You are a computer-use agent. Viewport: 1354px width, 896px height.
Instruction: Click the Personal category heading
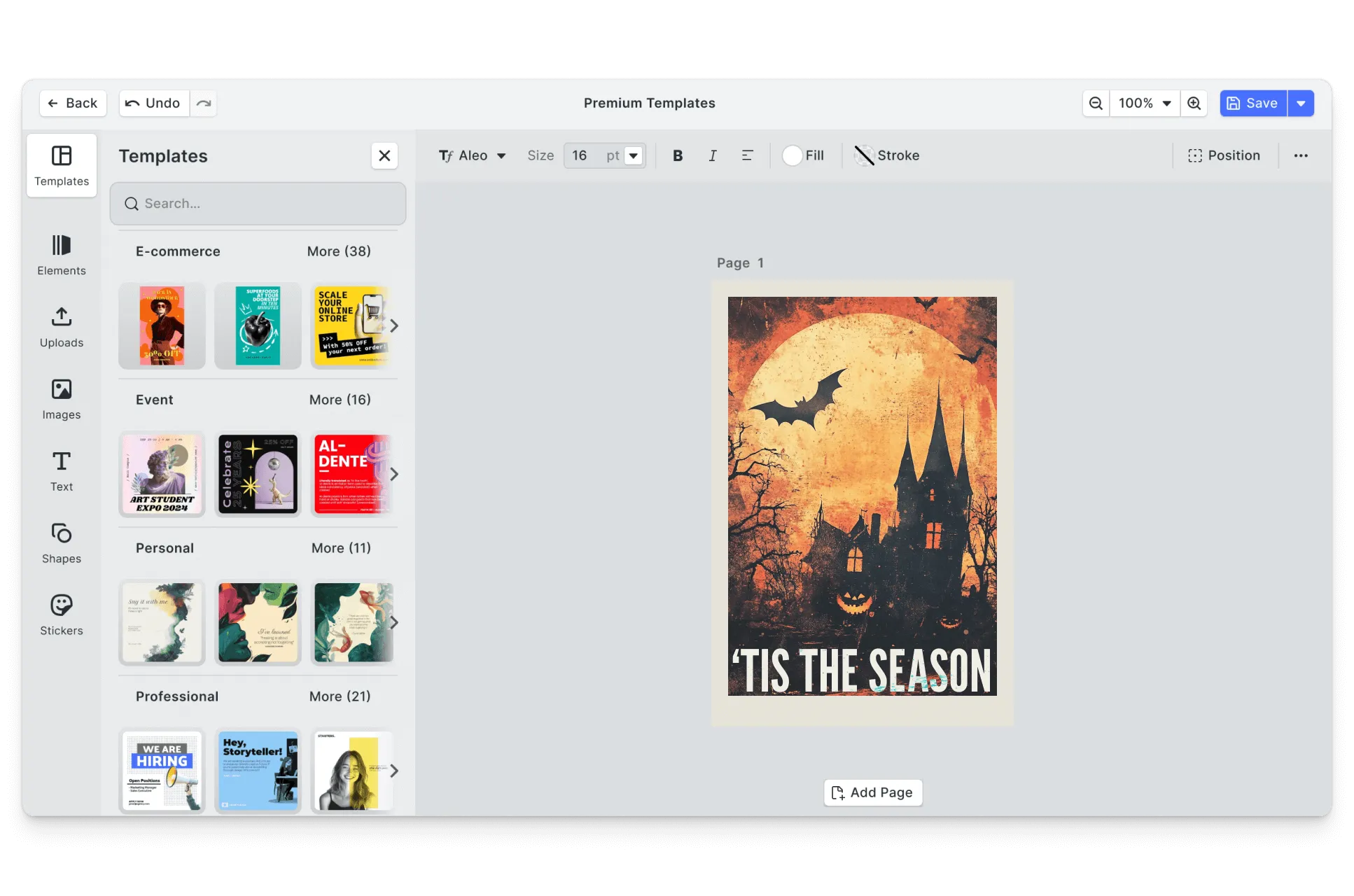(165, 548)
